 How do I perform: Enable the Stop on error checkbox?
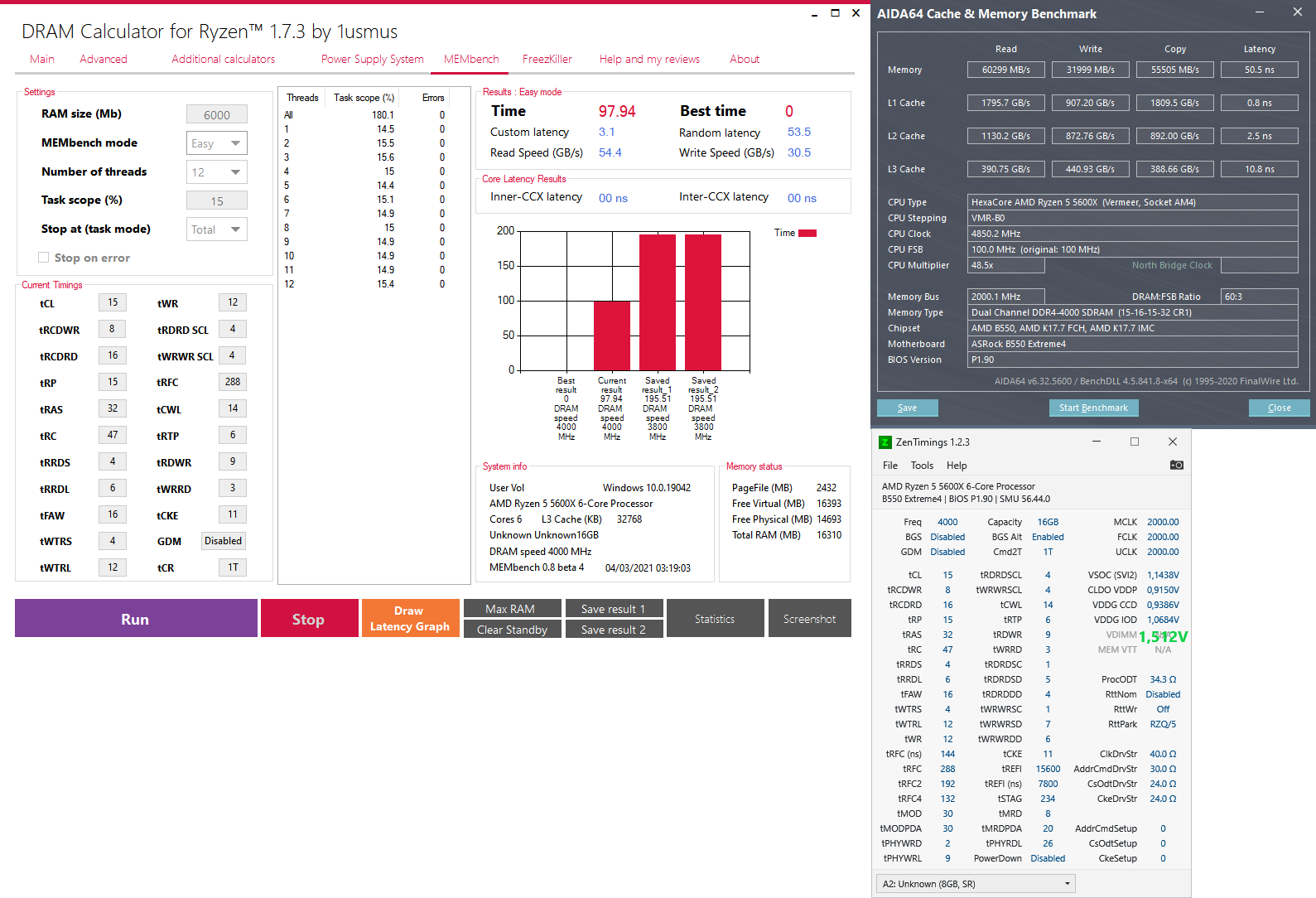44,258
